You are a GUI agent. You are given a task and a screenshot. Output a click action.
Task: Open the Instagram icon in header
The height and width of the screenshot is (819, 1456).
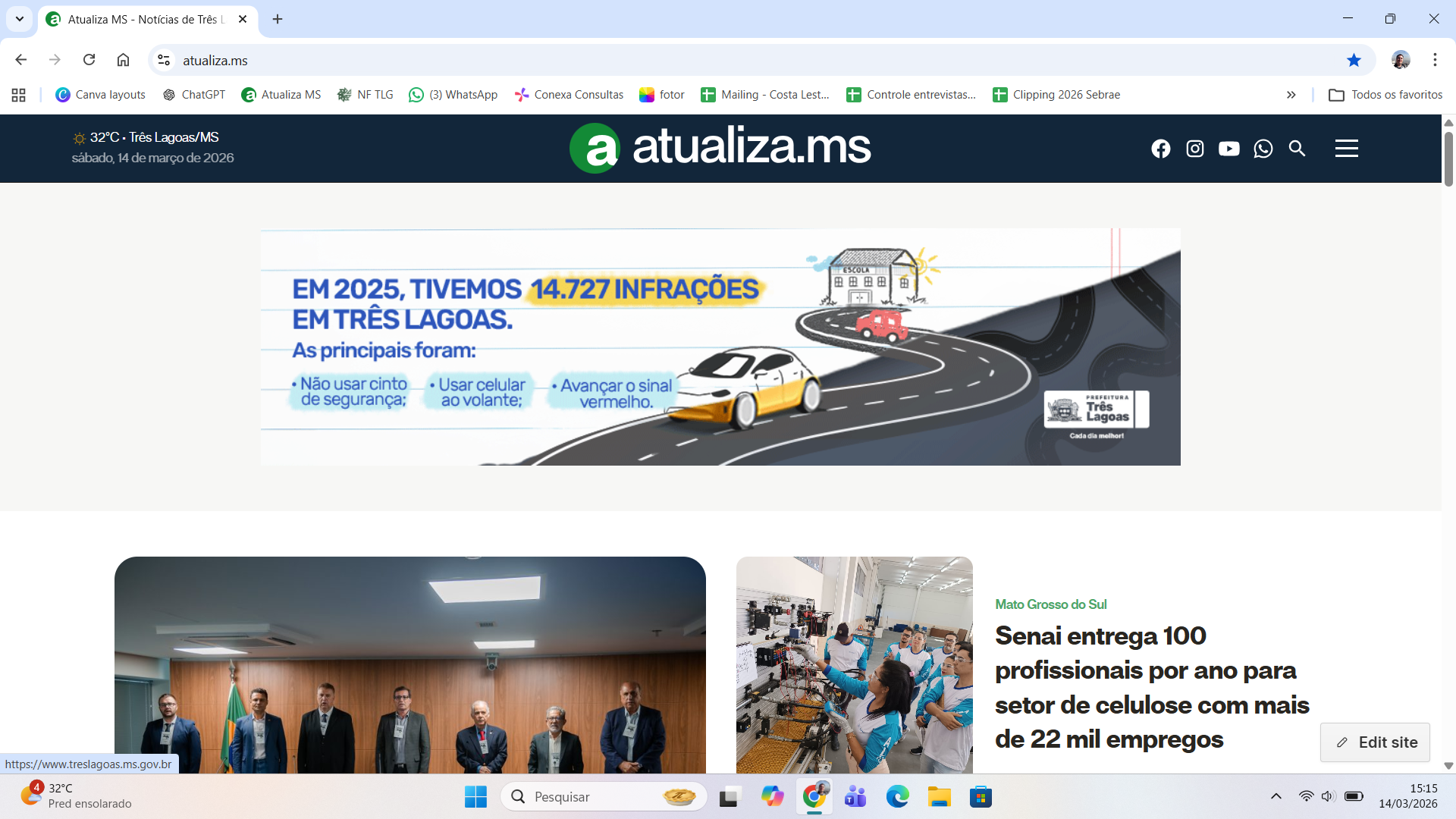[1194, 149]
